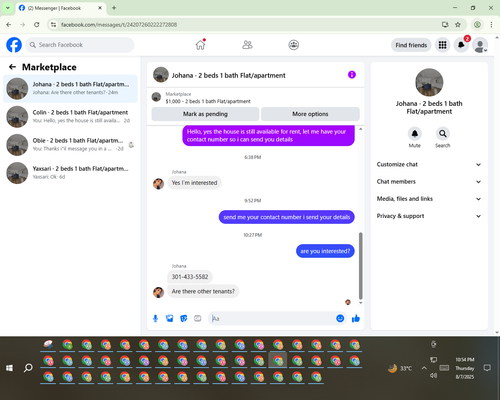
Task: Open Yaxsari conversation in Marketplace list
Action: click(70, 173)
